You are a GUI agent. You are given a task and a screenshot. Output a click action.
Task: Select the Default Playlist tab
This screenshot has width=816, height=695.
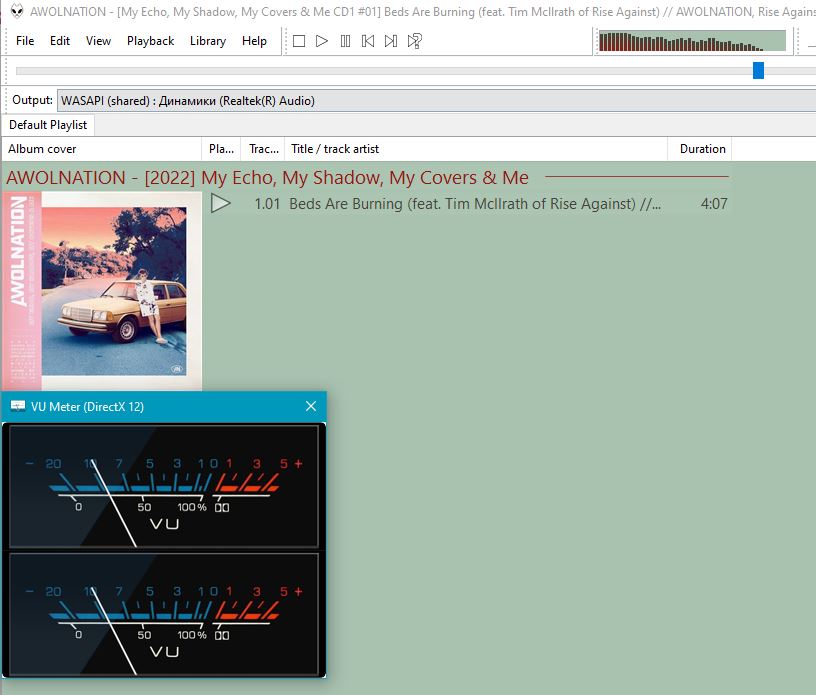[48, 125]
